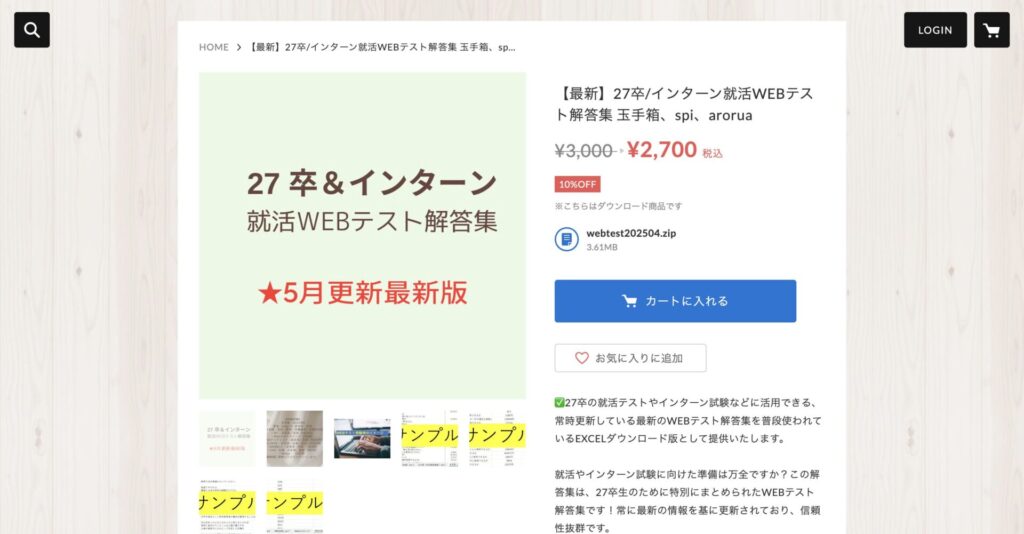Open the shopping cart icon in header
Viewport: 1024px width, 534px height.
click(x=991, y=30)
